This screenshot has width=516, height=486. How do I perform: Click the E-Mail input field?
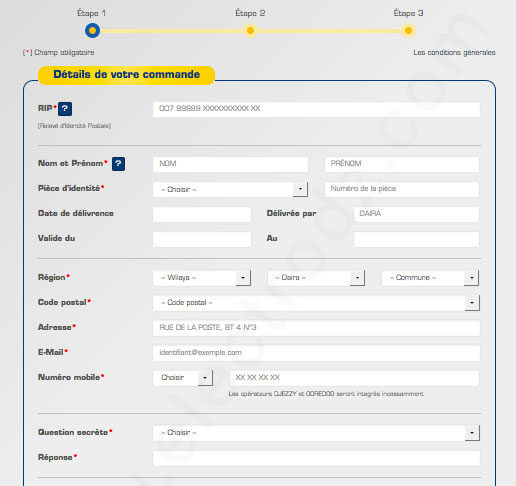316,353
